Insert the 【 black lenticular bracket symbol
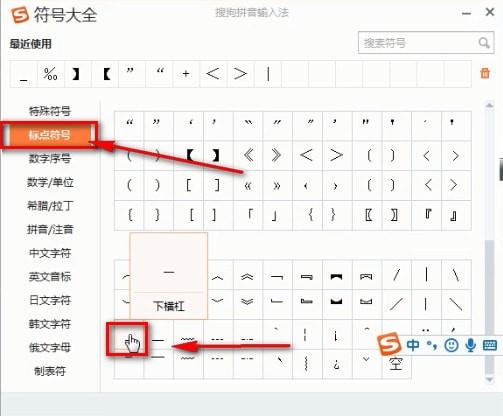Viewport: 503px width, 416px height. pyautogui.click(x=189, y=155)
